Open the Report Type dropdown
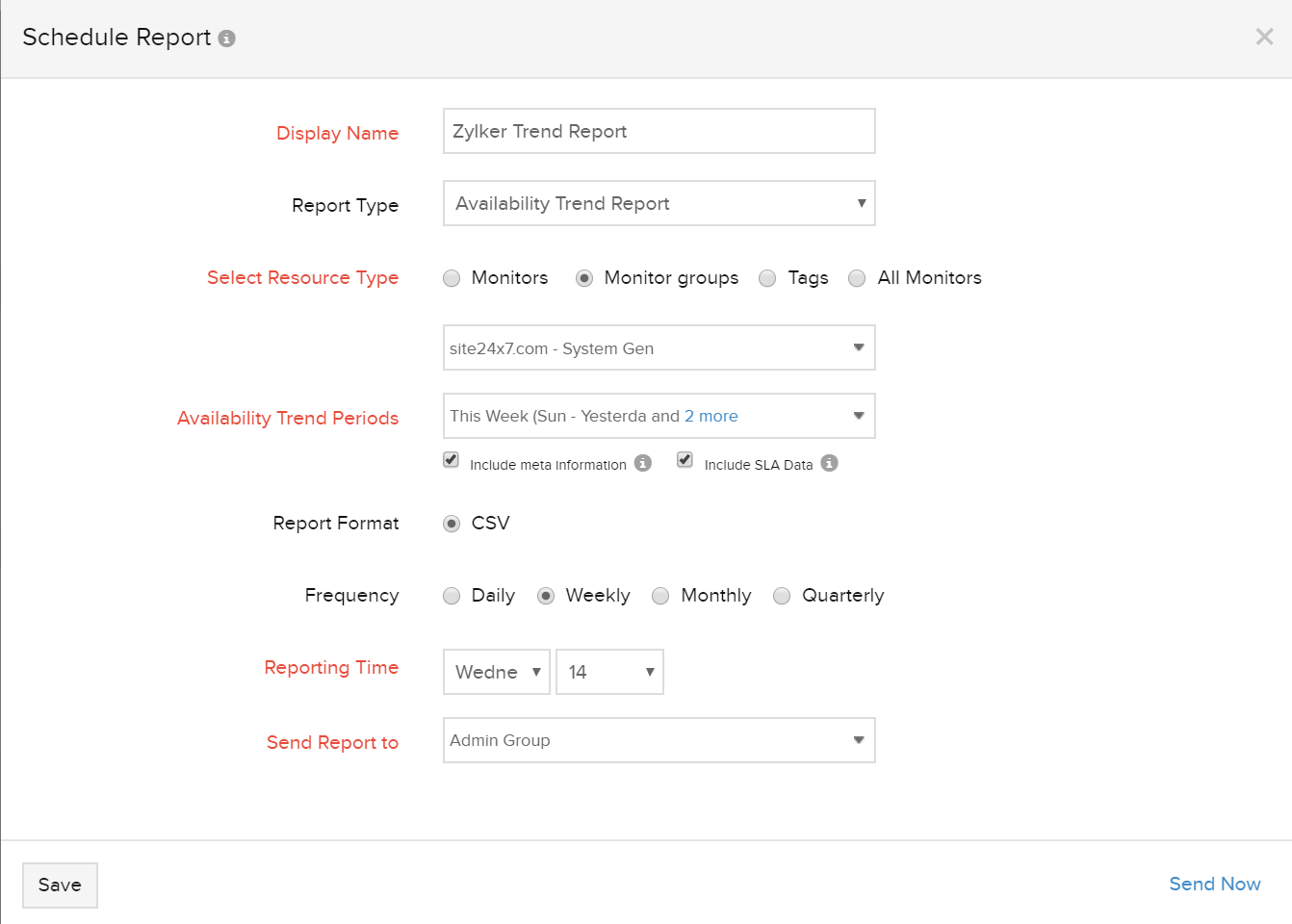Screen dimensions: 1292x924 point(659,203)
